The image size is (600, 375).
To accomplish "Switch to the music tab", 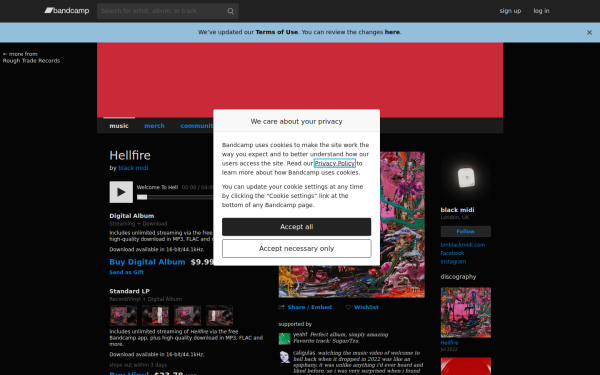I will 119,126.
